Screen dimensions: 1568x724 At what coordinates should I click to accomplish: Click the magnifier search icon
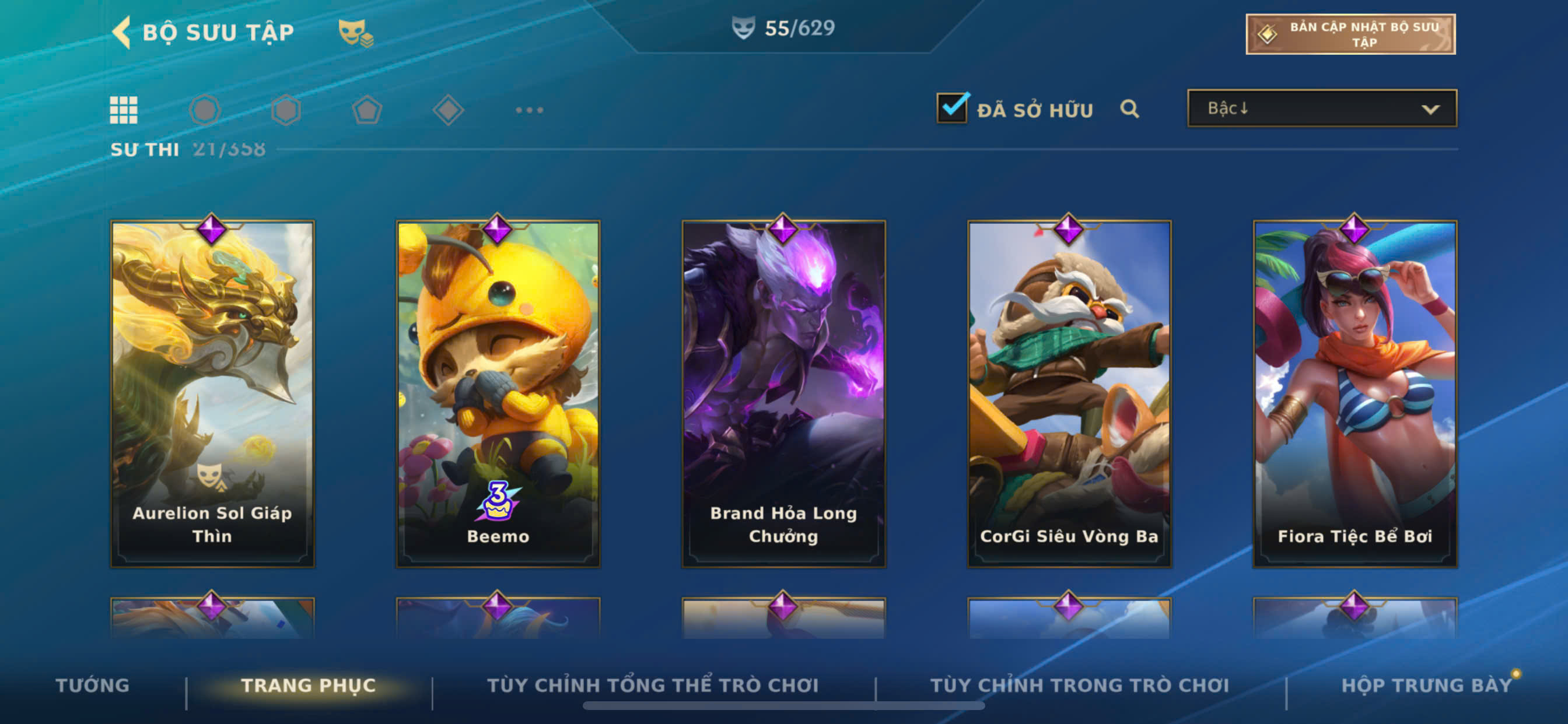[x=1130, y=109]
